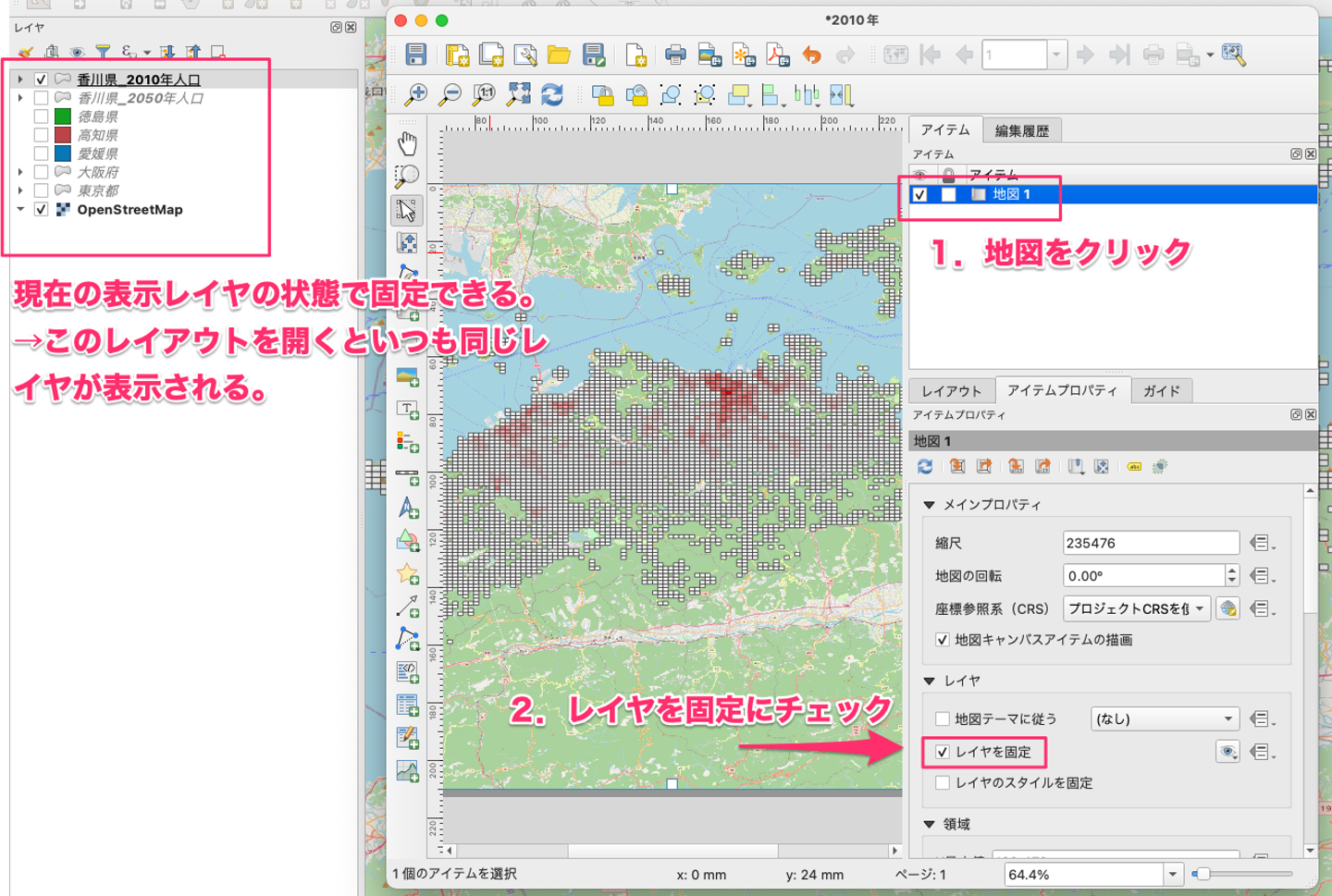Viewport: 1332px width, 896px height.
Task: Select the Add Legend tool
Action: [407, 442]
